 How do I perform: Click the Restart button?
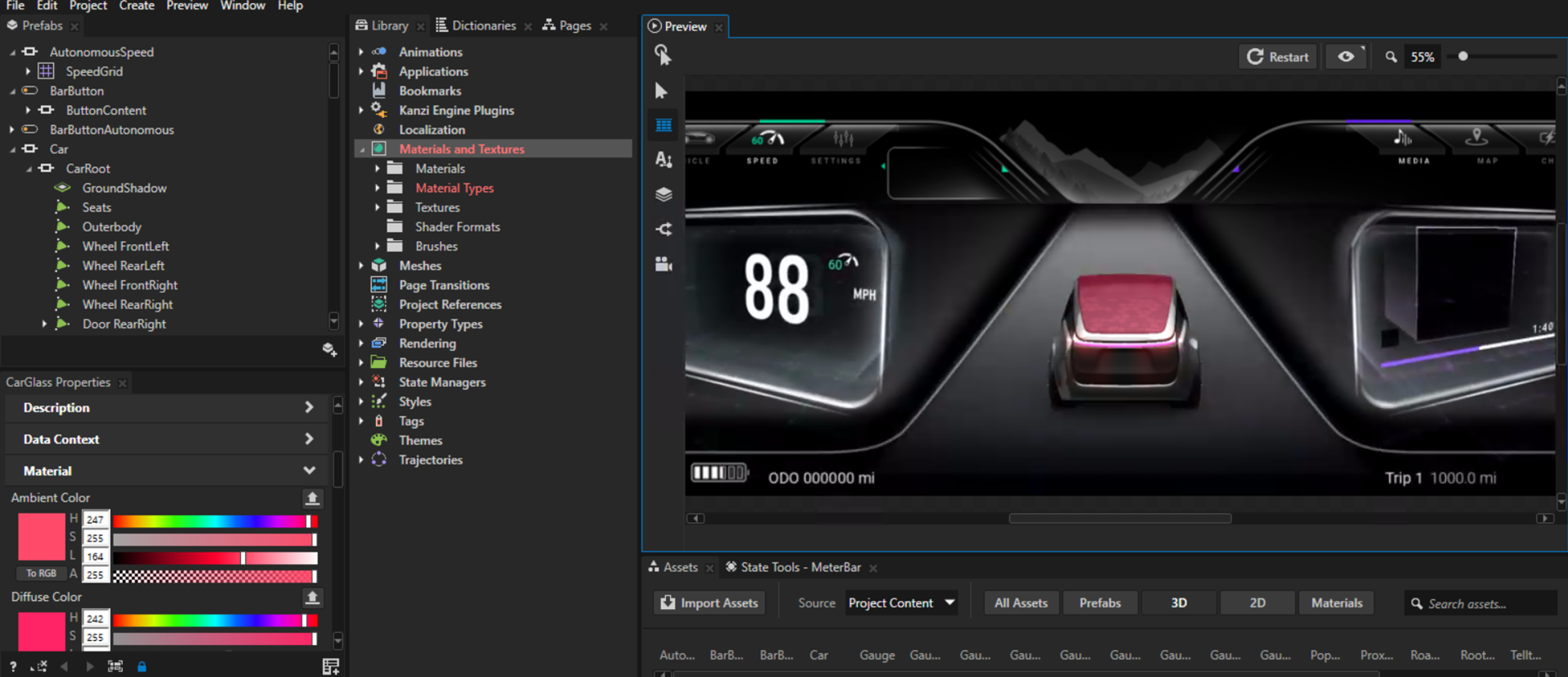point(1278,57)
